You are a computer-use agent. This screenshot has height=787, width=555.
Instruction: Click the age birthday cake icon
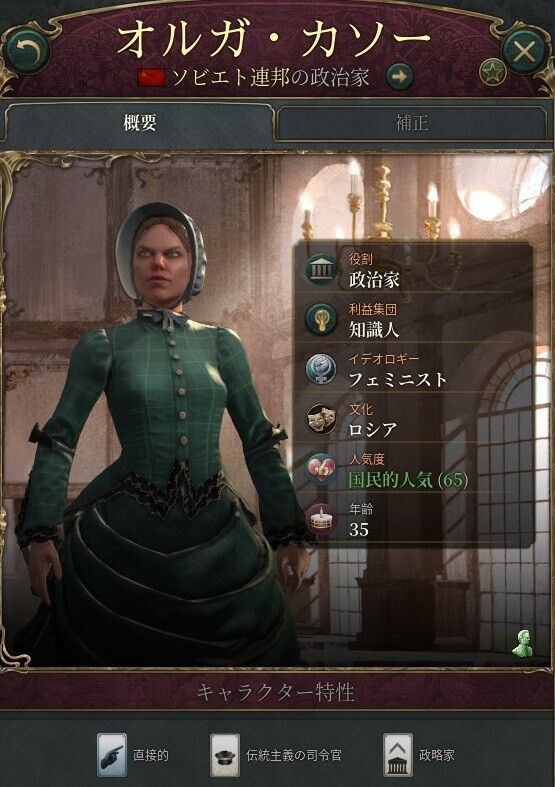tap(322, 519)
